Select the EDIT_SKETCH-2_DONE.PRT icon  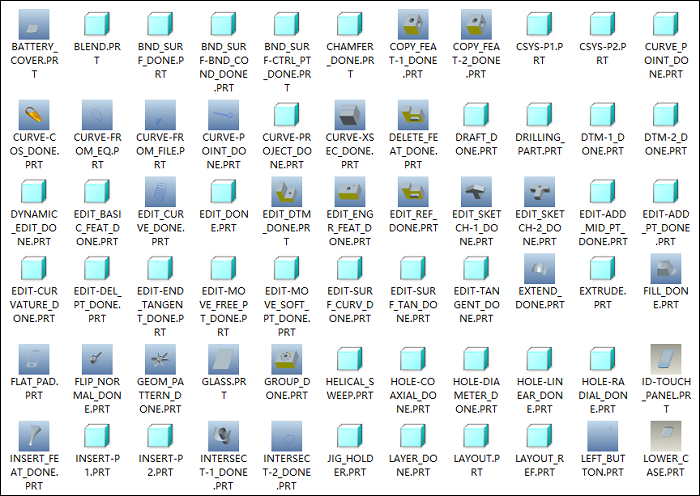click(x=539, y=192)
